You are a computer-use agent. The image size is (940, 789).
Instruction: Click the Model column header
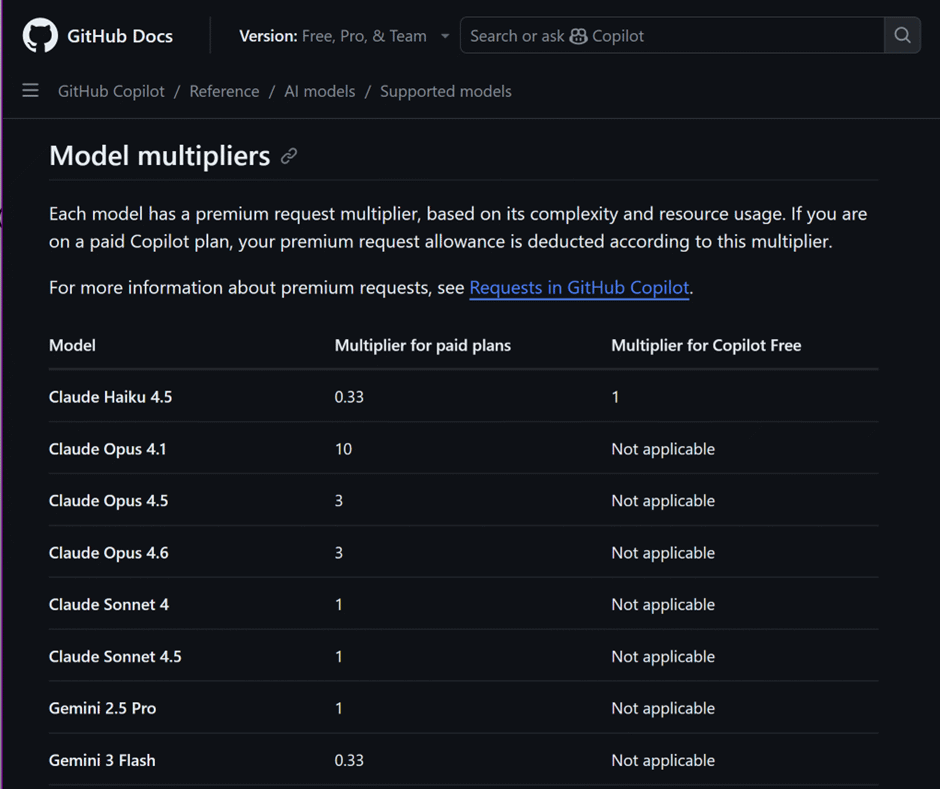[72, 345]
